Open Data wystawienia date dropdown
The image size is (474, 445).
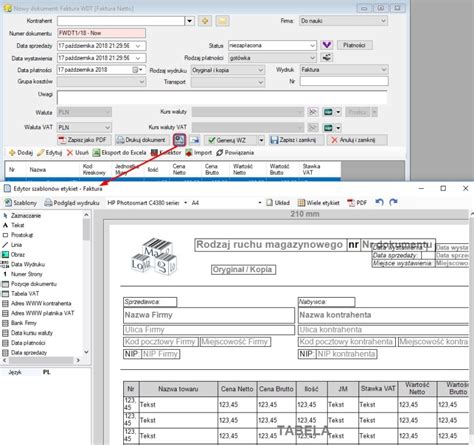(138, 58)
